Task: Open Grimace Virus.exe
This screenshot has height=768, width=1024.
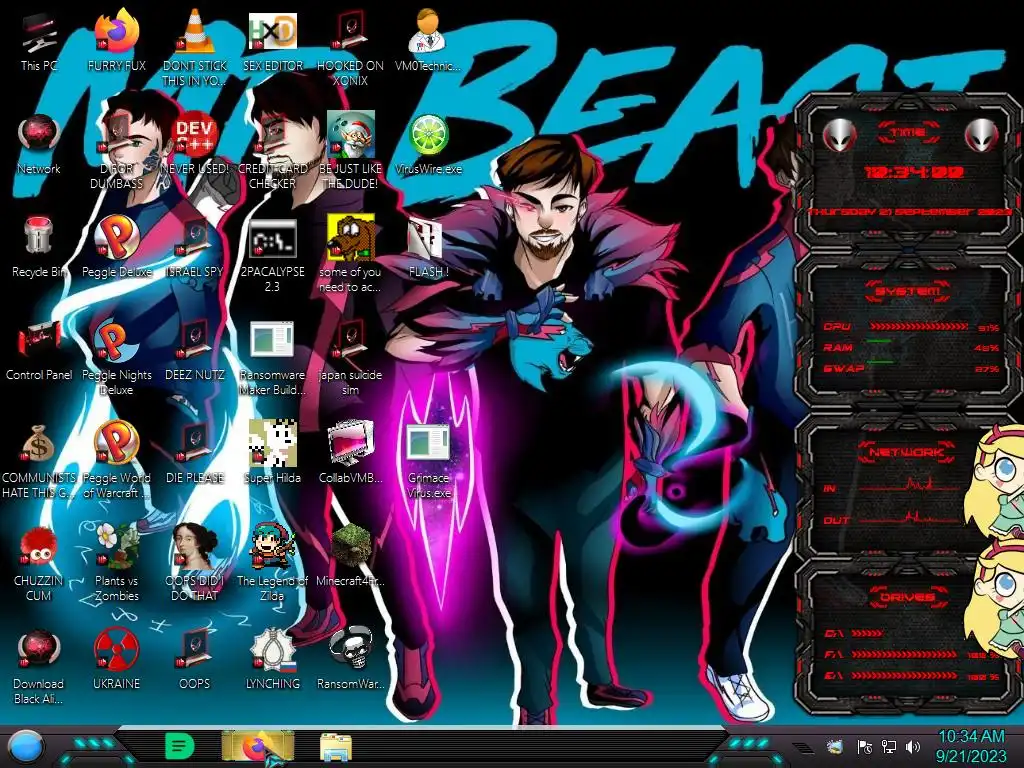Action: [x=428, y=460]
